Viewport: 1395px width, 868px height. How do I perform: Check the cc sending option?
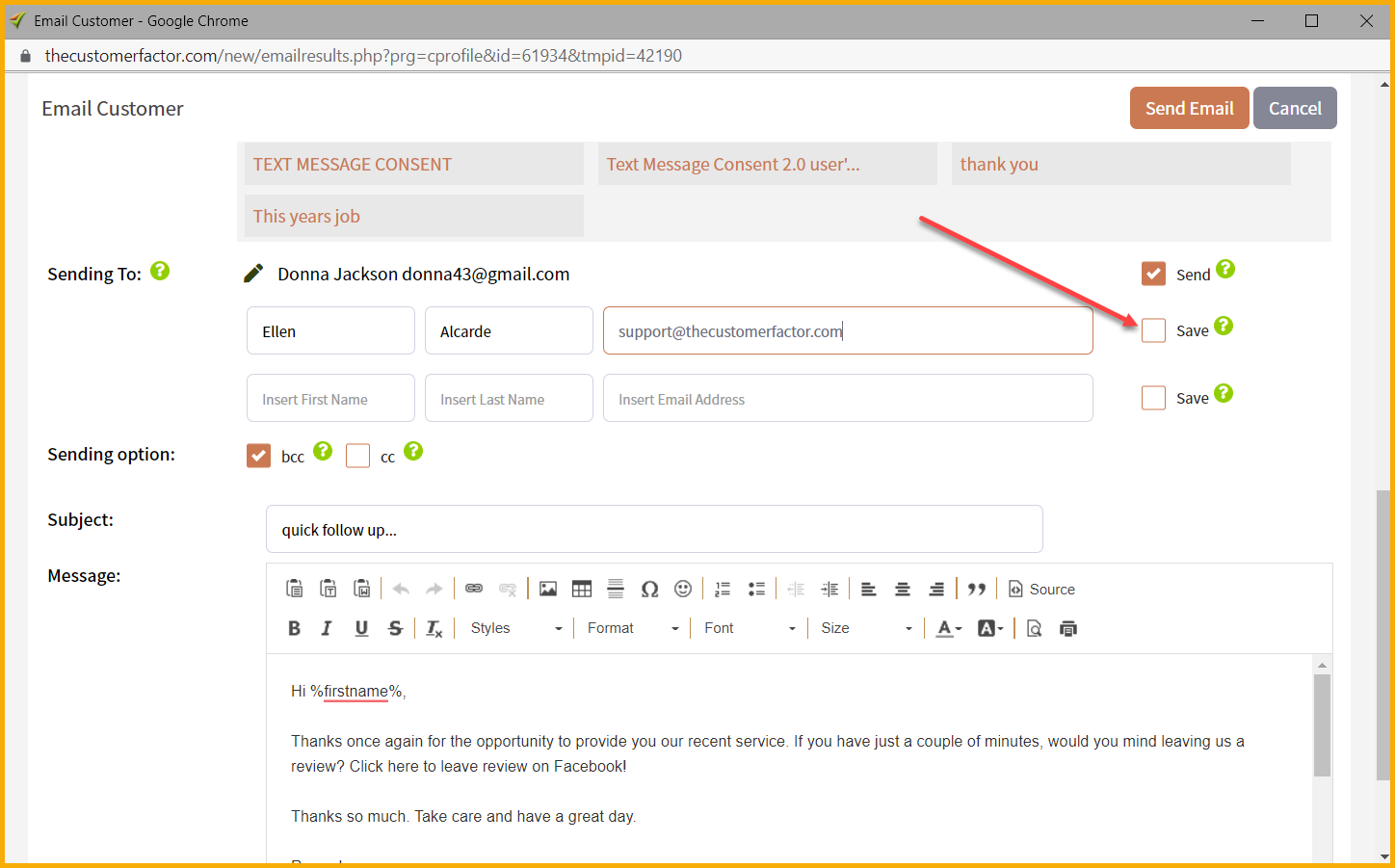tap(357, 456)
